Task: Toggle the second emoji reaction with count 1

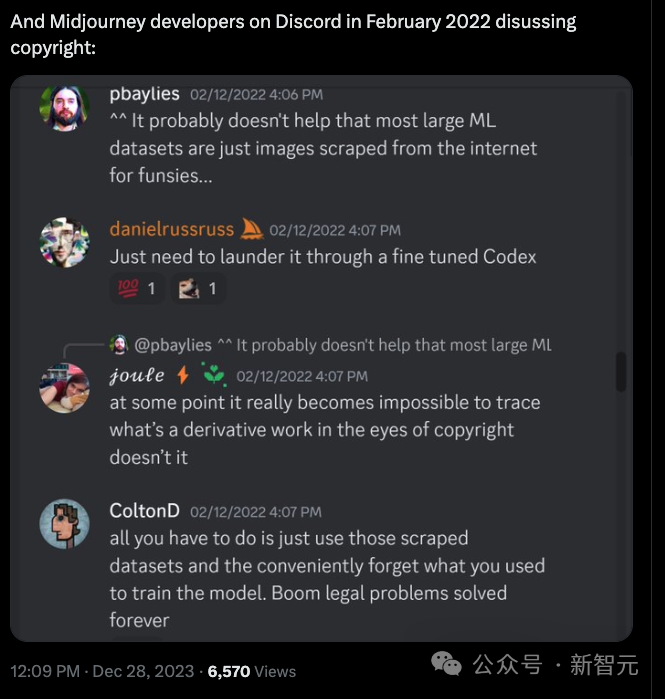Action: tap(197, 290)
